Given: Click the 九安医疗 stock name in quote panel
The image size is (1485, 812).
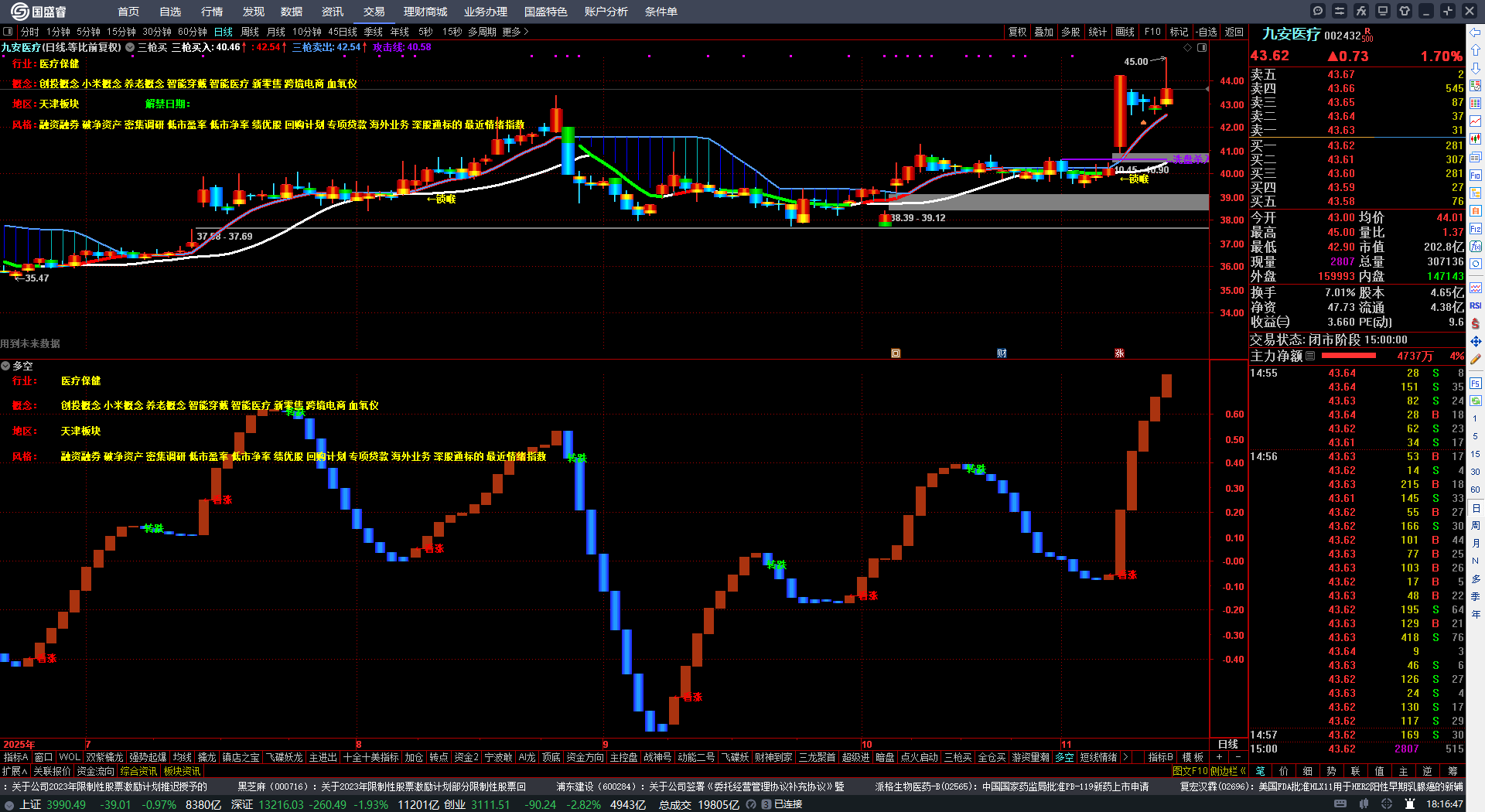Looking at the screenshot, I should (1291, 34).
